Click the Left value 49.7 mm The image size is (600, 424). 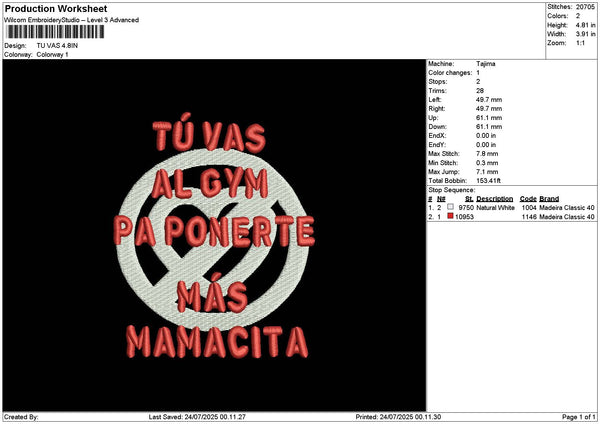(x=489, y=99)
